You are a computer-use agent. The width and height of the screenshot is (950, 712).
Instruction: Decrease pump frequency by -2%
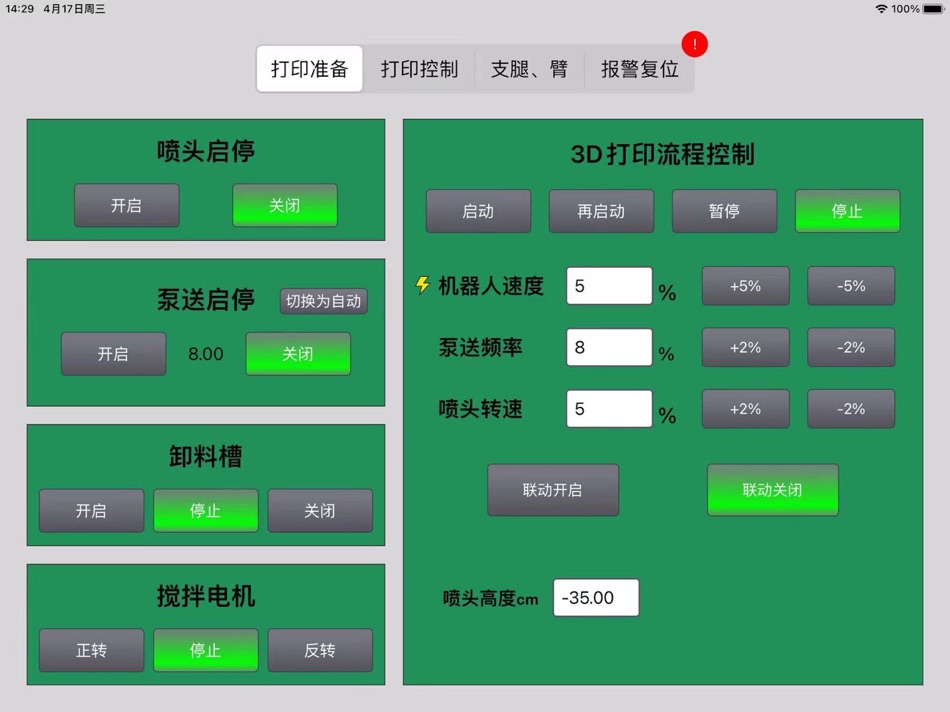pos(849,347)
